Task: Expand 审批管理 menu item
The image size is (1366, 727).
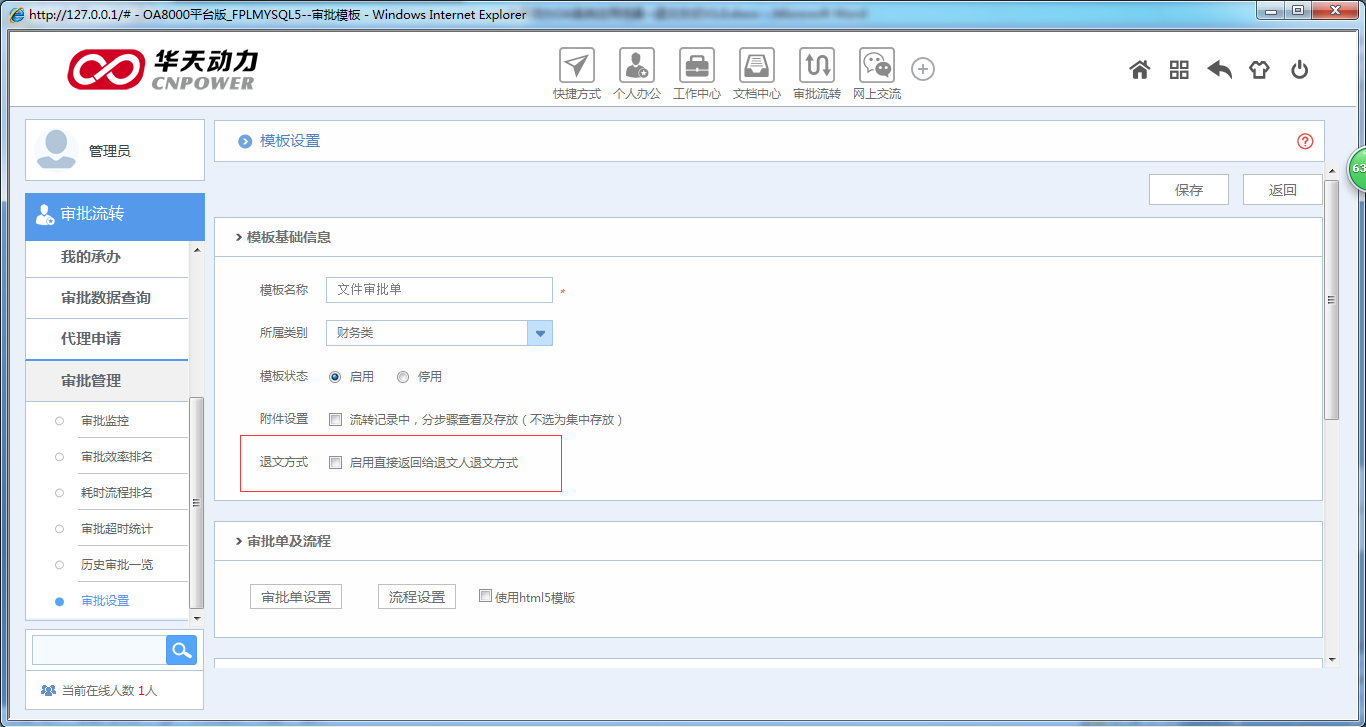Action: click(107, 381)
